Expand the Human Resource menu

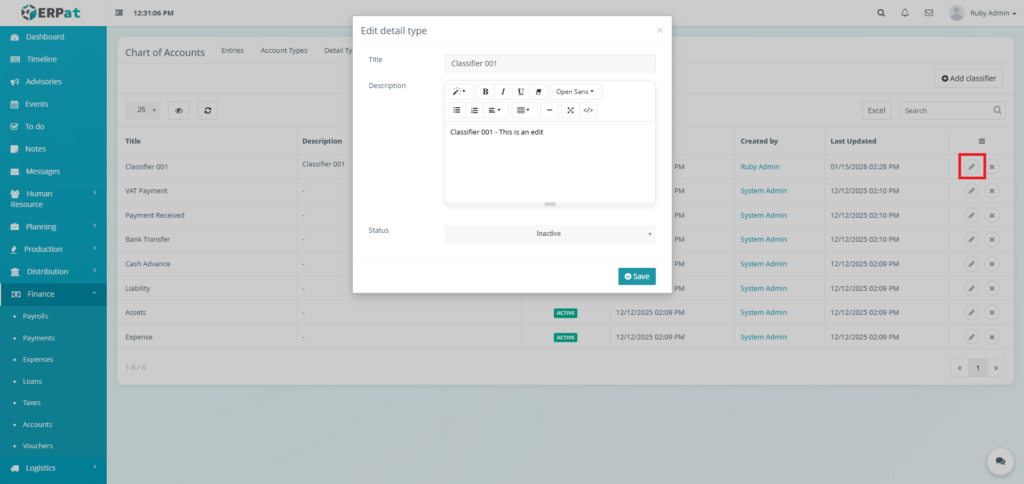[x=54, y=199]
